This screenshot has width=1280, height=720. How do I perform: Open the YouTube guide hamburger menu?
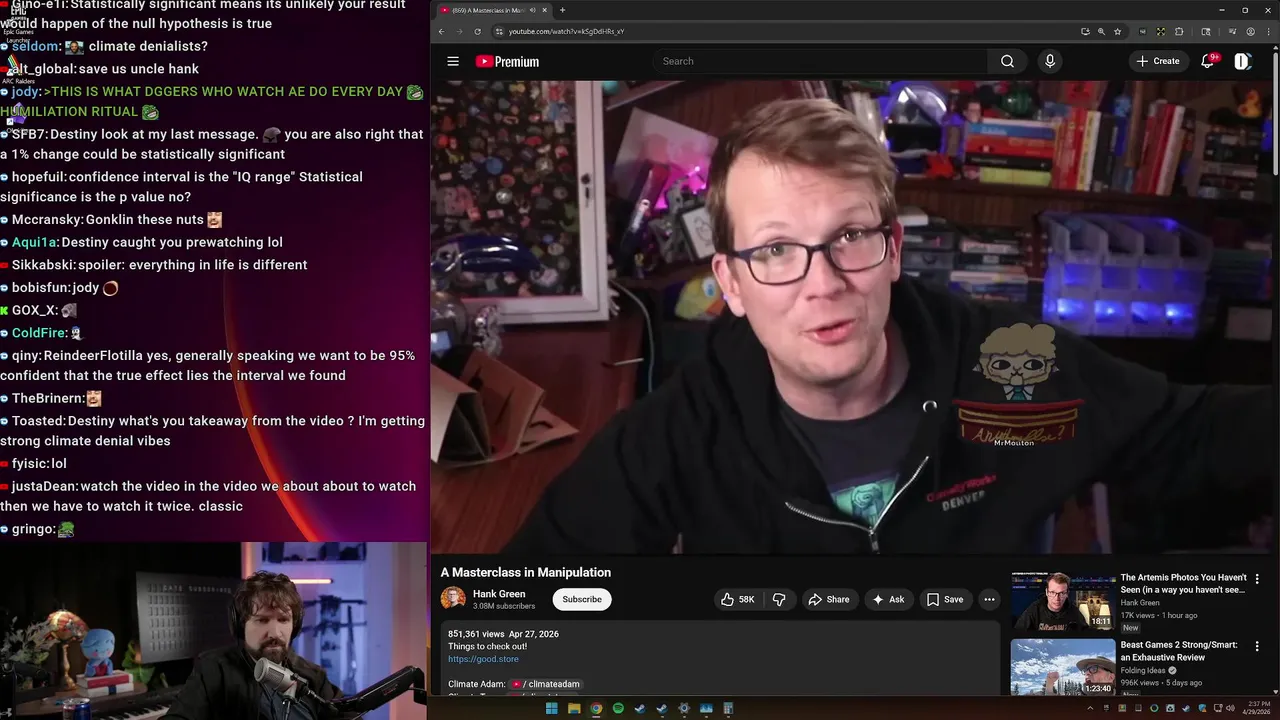453,61
